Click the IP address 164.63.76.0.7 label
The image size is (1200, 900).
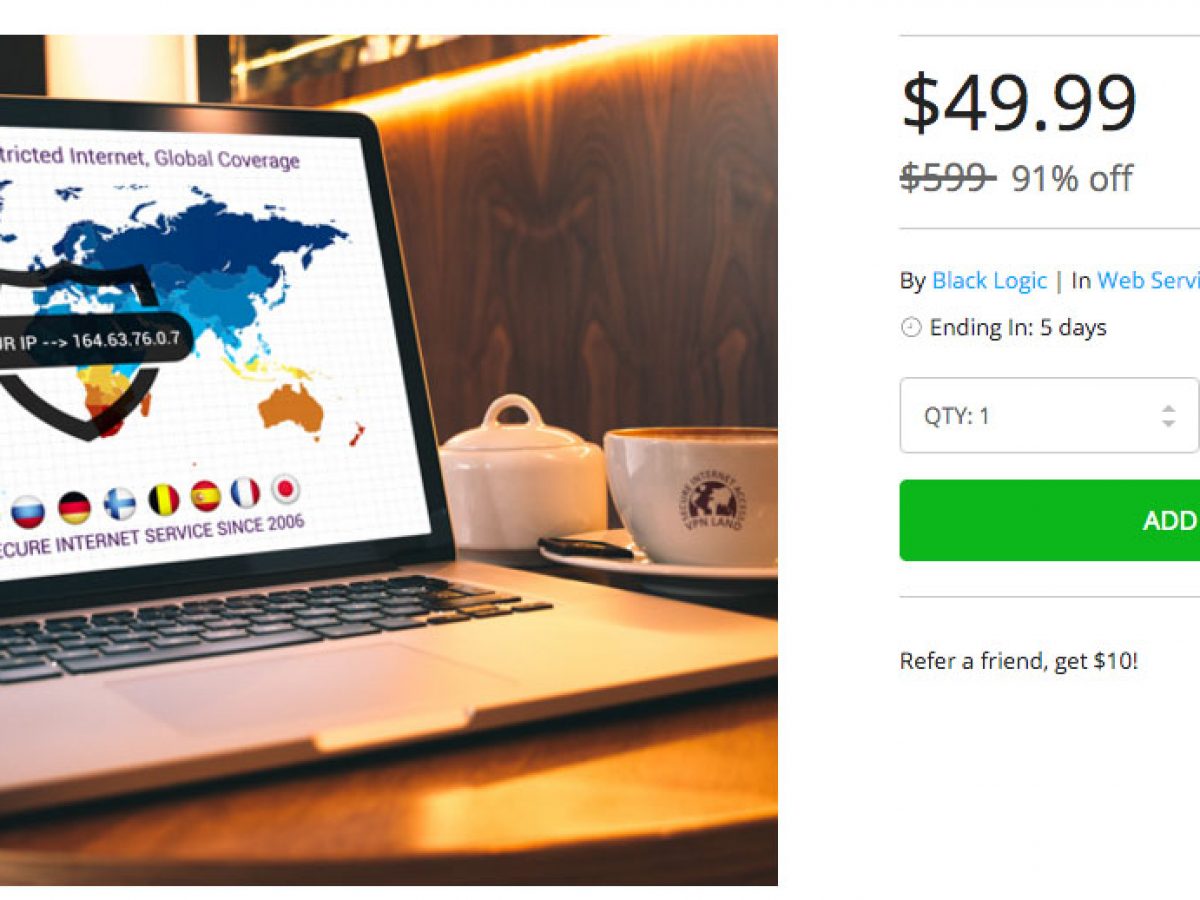click(125, 338)
